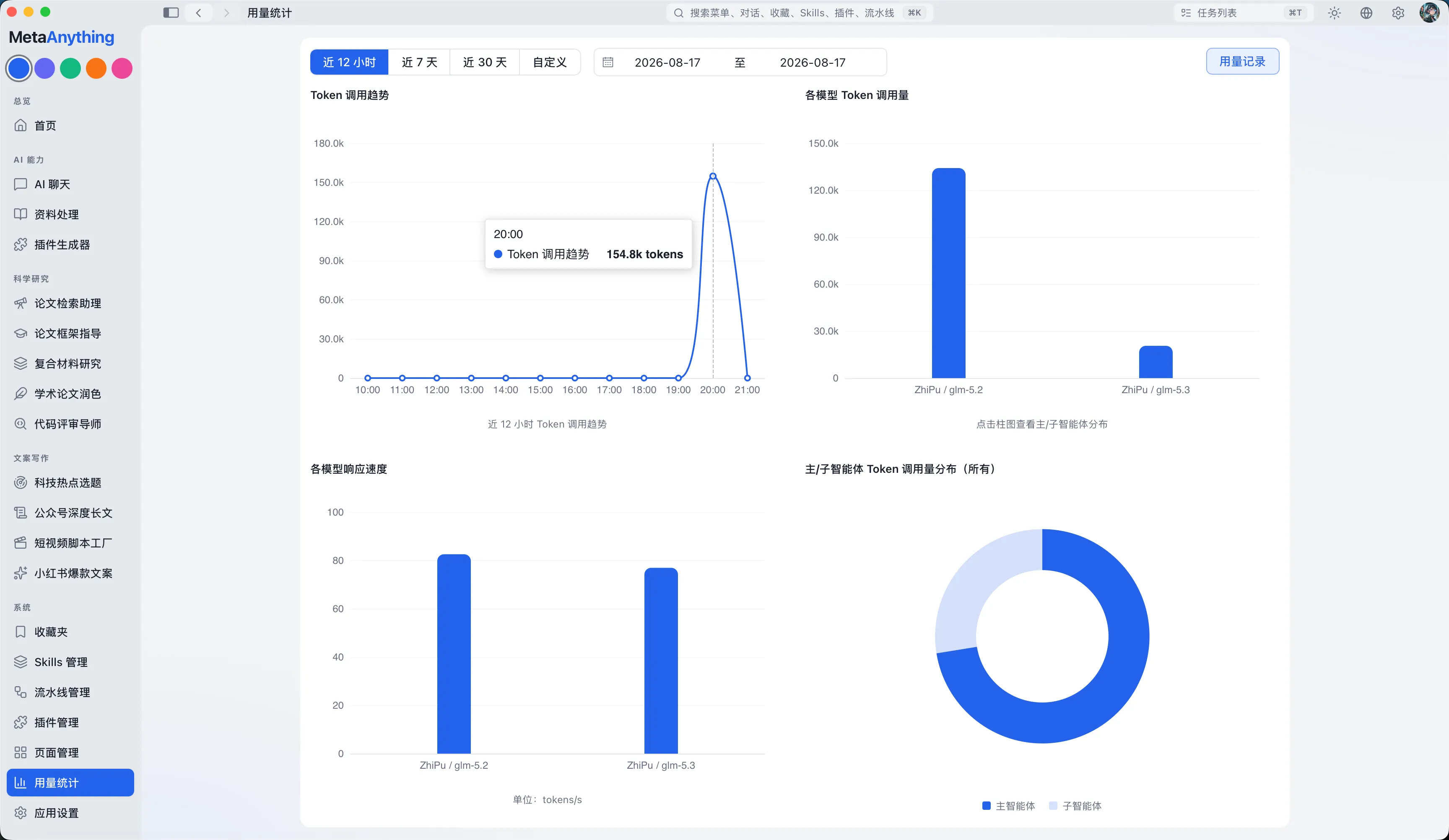The height and width of the screenshot is (840, 1449).
Task: Click glm-5.2 bar in 响应速度 chart
Action: [454, 654]
